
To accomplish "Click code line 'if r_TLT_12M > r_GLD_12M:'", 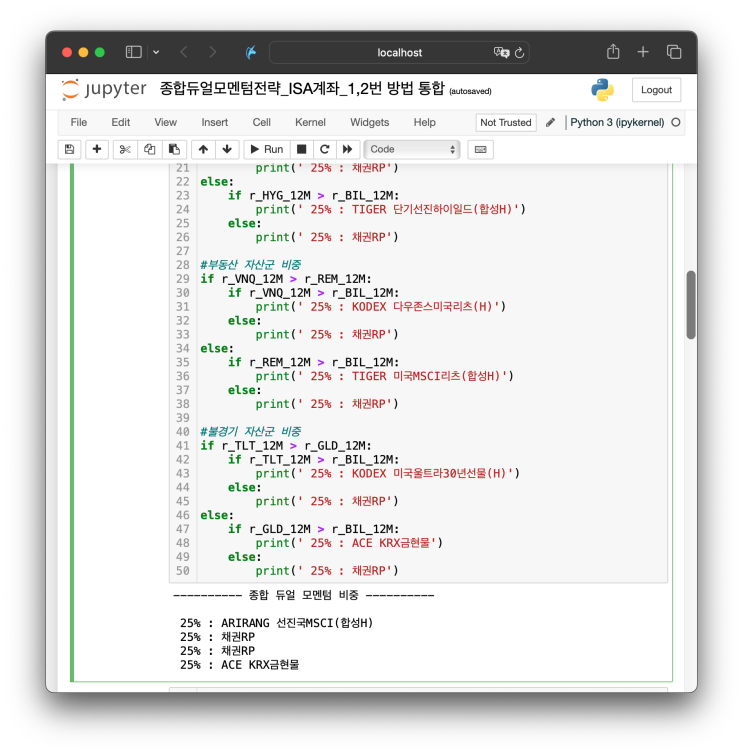I will 286,445.
